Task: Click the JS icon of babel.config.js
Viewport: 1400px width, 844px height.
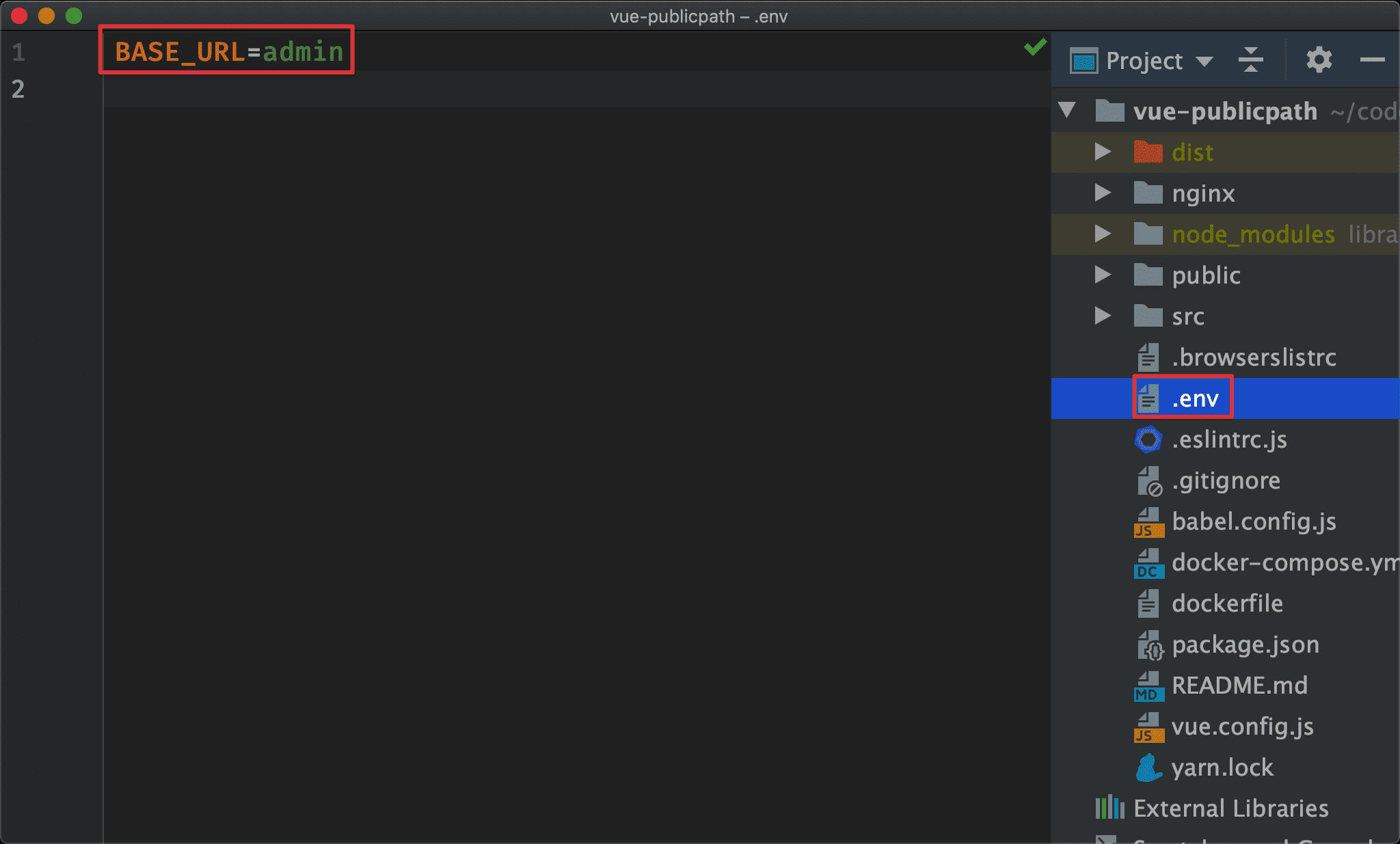Action: 1149,522
